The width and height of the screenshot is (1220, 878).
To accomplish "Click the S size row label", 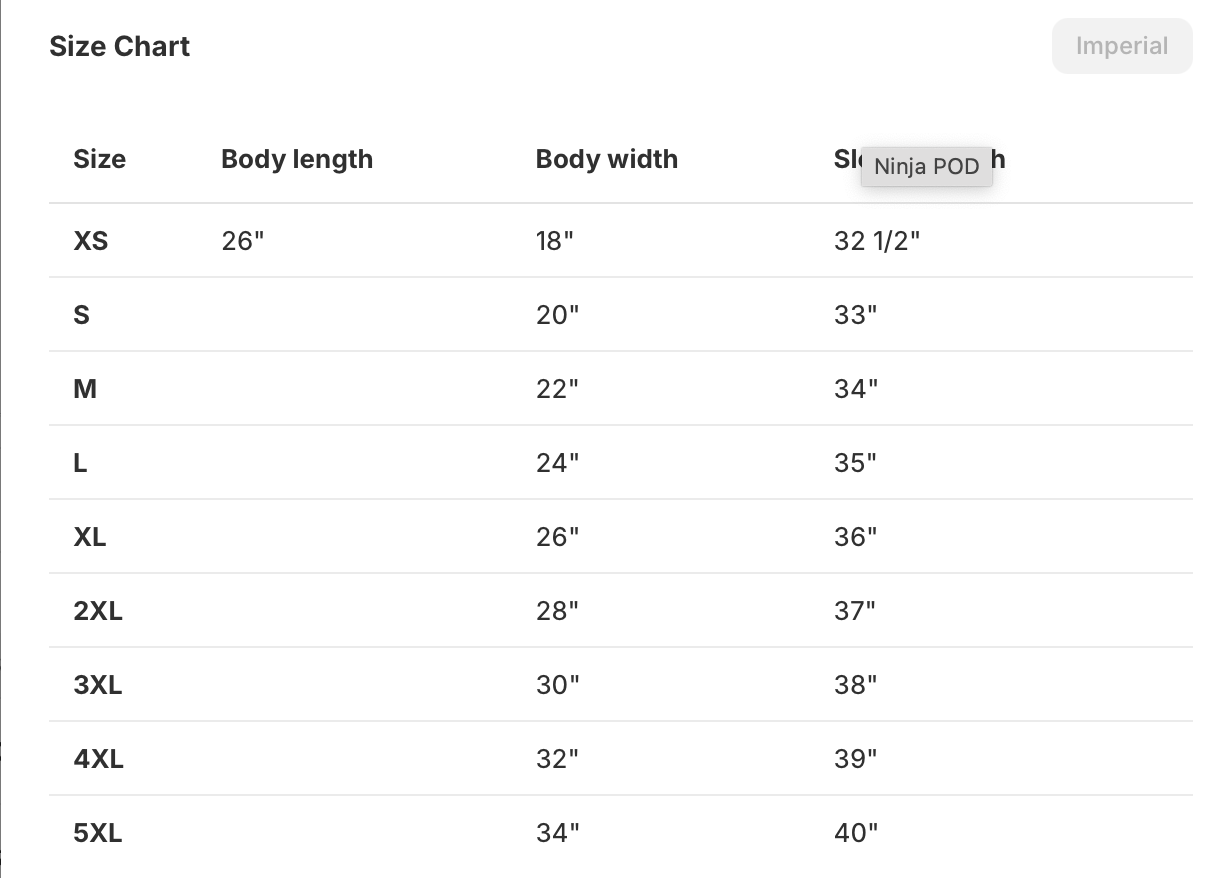I will (82, 315).
